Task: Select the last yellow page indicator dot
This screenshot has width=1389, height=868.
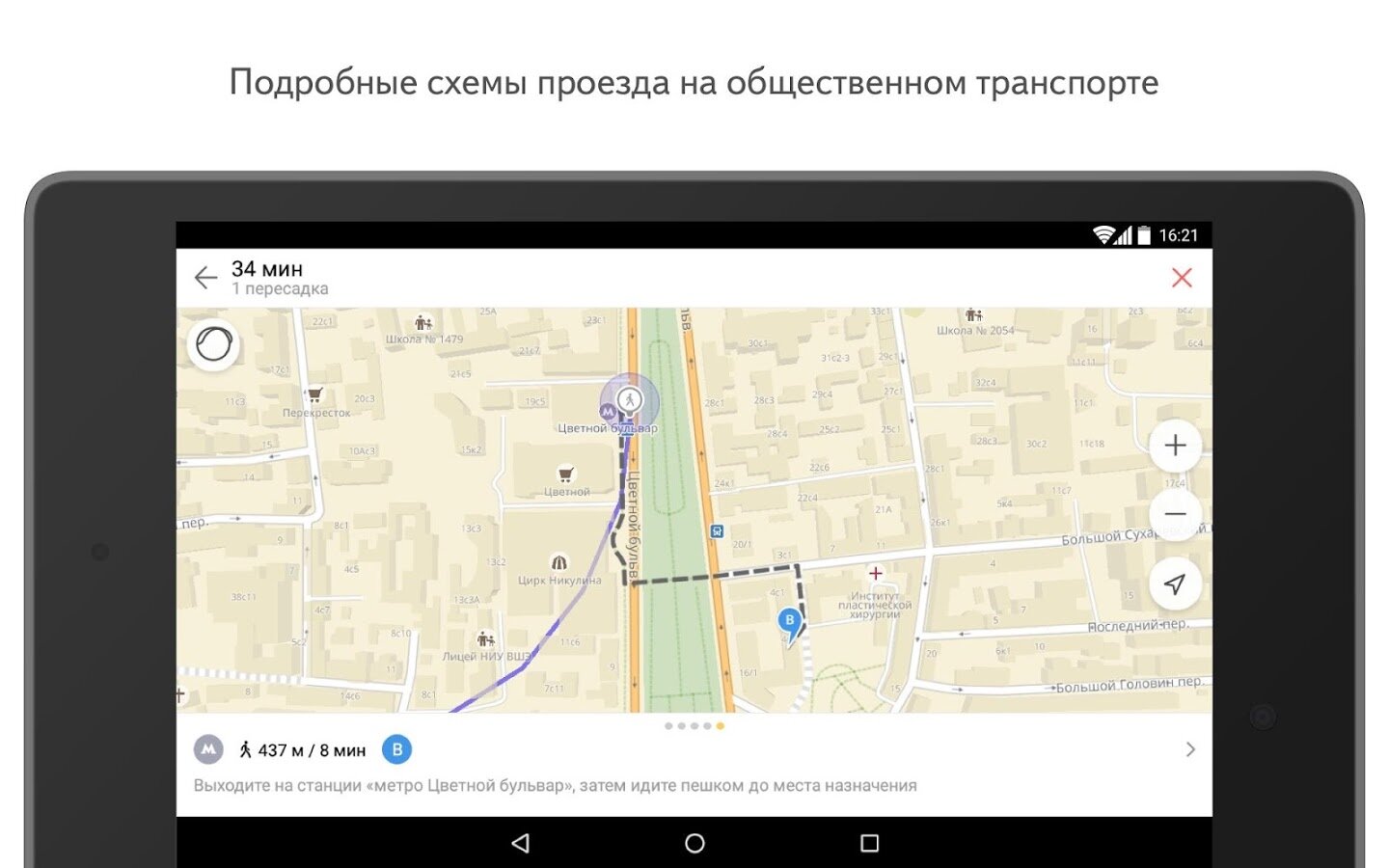Action: tap(720, 726)
